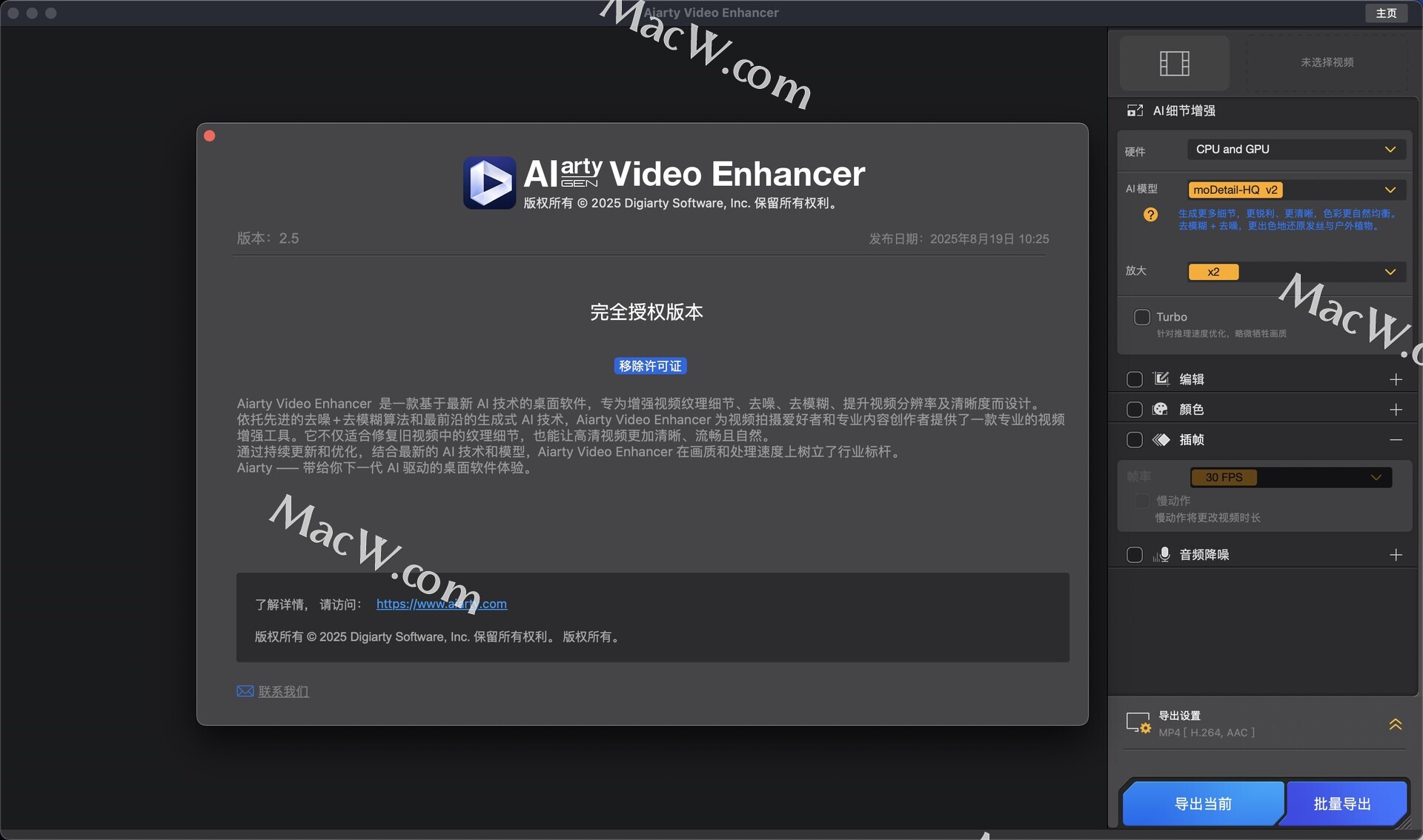
Task: Click the 版本: 2.5 text
Action: 268,239
